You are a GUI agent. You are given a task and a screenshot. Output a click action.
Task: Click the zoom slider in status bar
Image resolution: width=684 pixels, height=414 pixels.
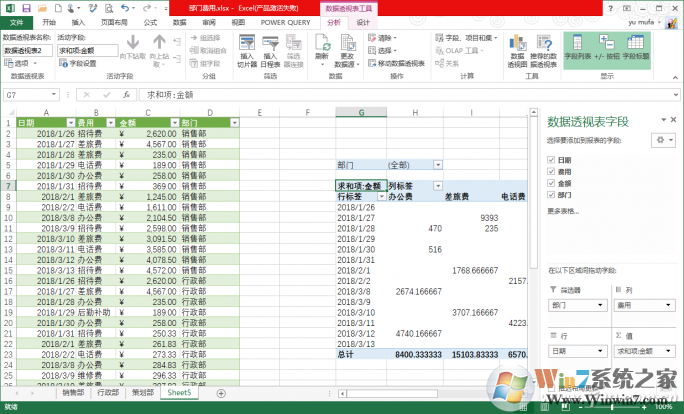[620, 407]
